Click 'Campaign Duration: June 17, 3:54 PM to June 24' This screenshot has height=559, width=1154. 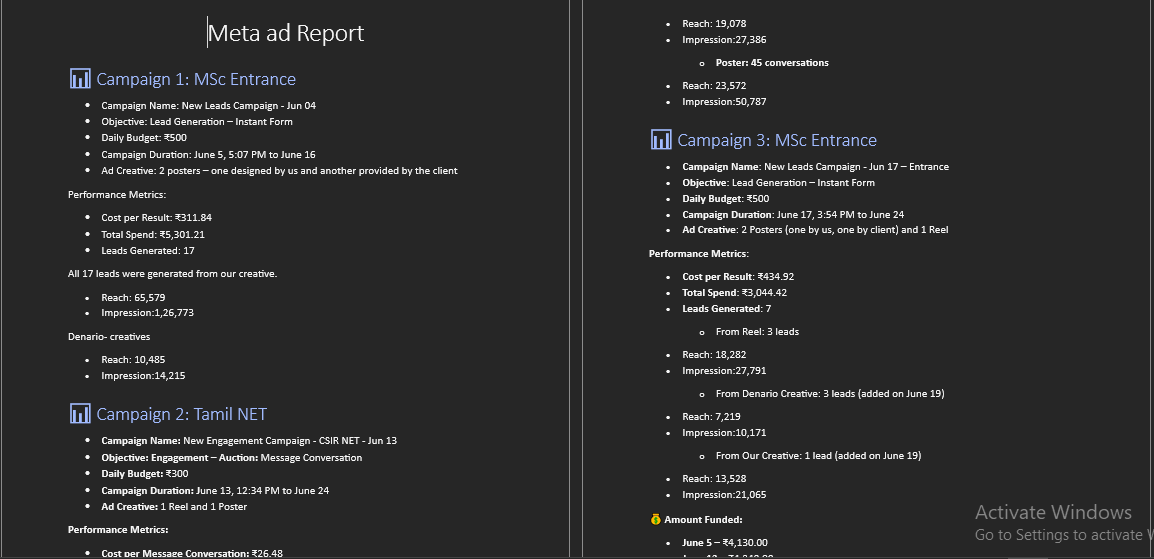click(x=793, y=215)
